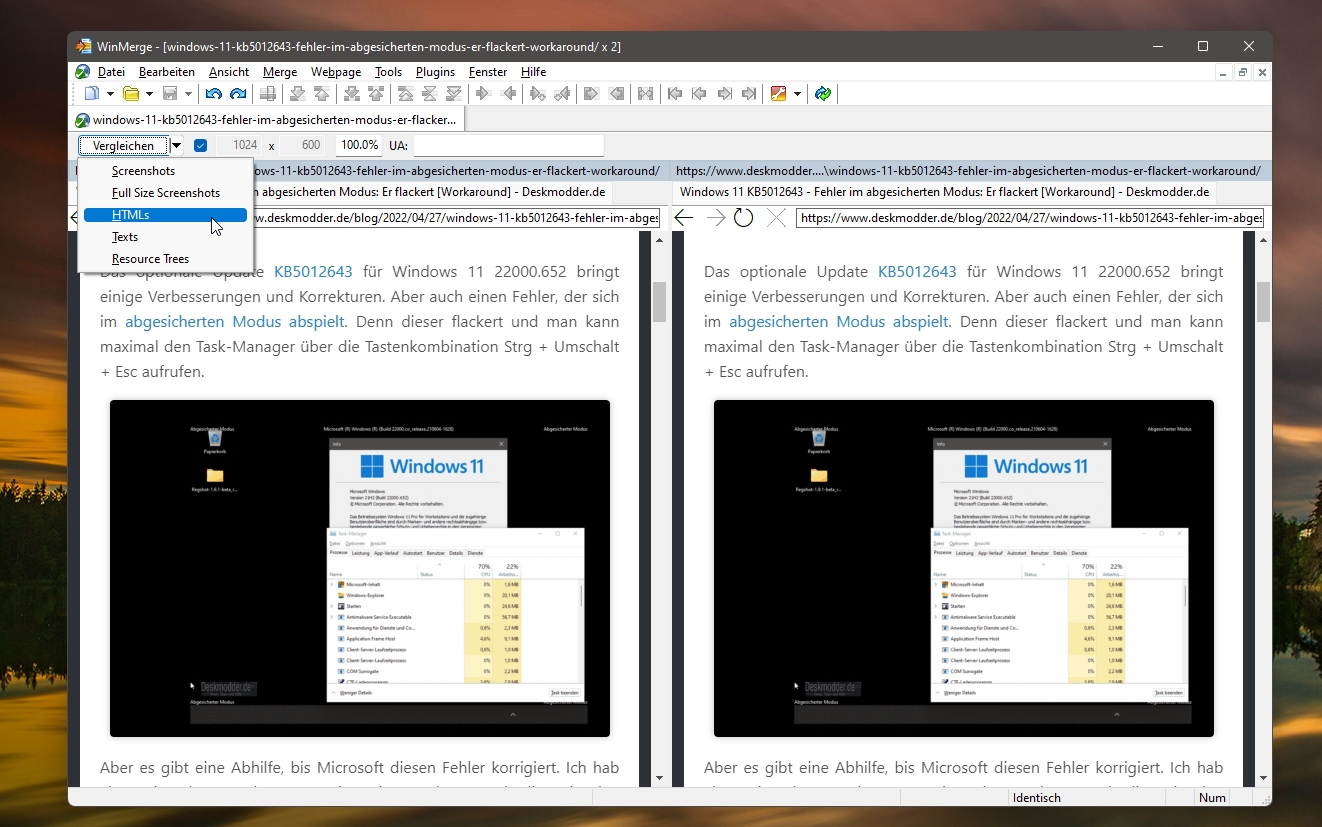Screen dimensions: 1322x827
Task: Click the Select line difference icon
Action: point(267,94)
